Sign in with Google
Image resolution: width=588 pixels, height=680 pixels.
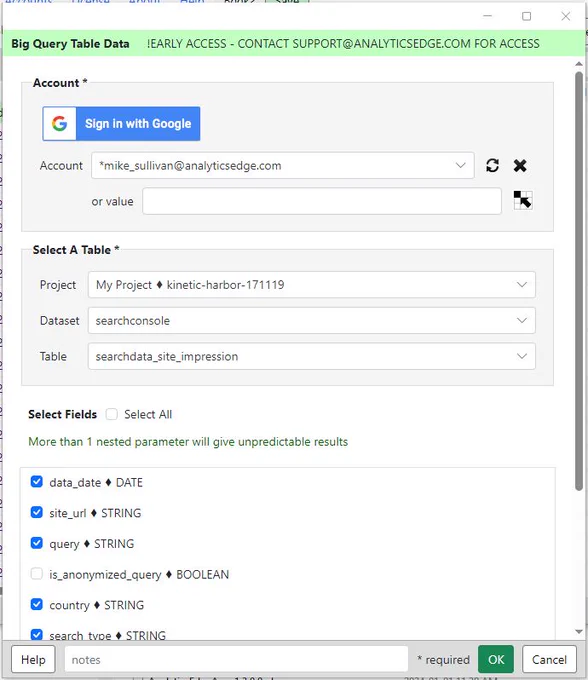click(x=121, y=124)
